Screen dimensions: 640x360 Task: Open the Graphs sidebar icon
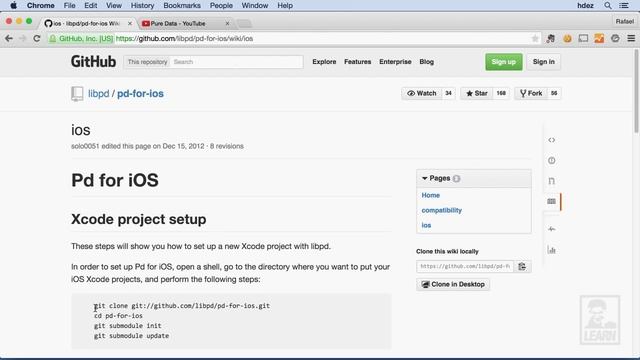point(551,250)
